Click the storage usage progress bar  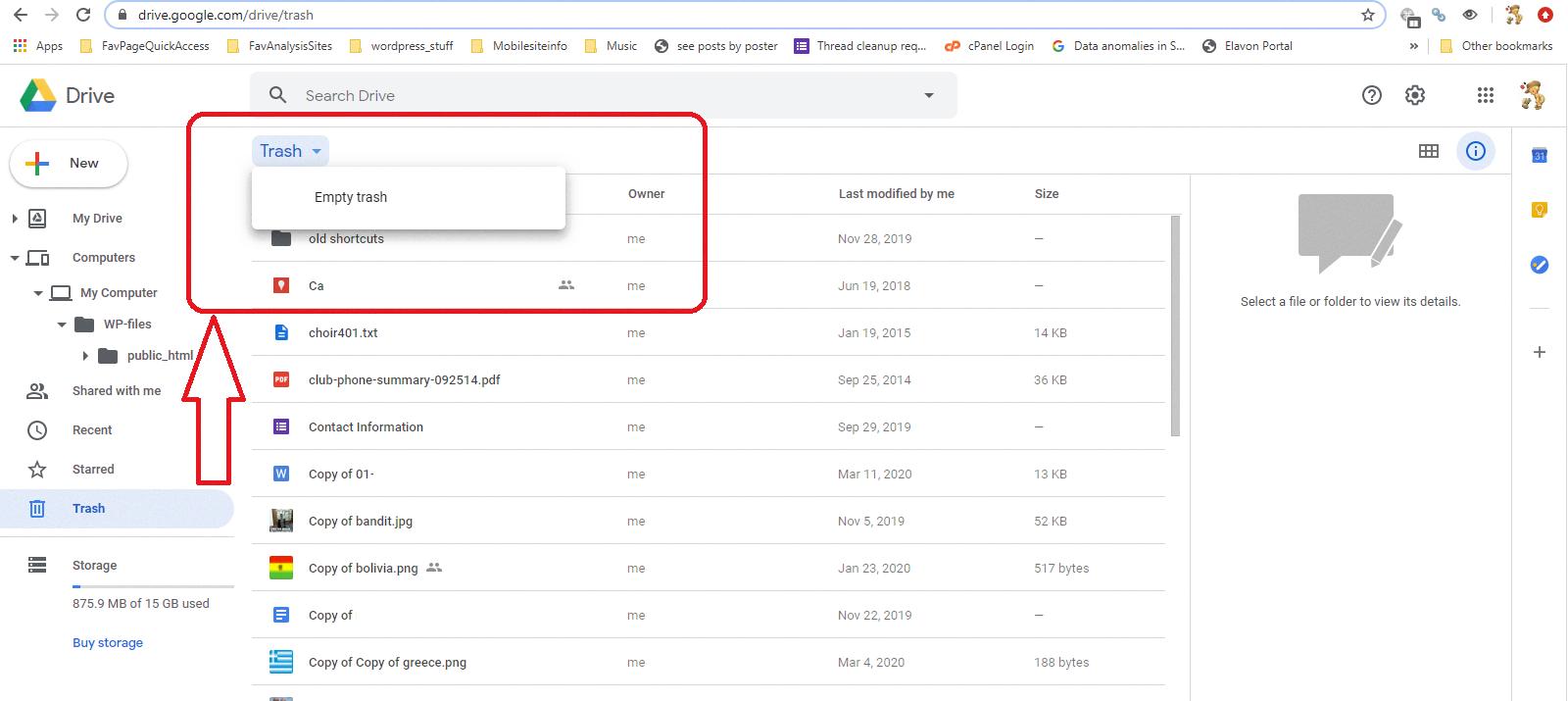point(152,586)
